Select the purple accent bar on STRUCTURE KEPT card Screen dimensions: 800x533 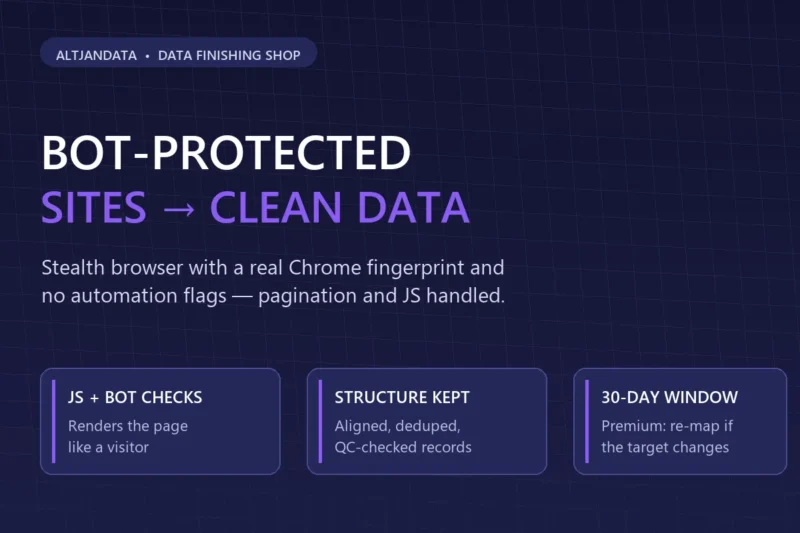[x=320, y=421]
